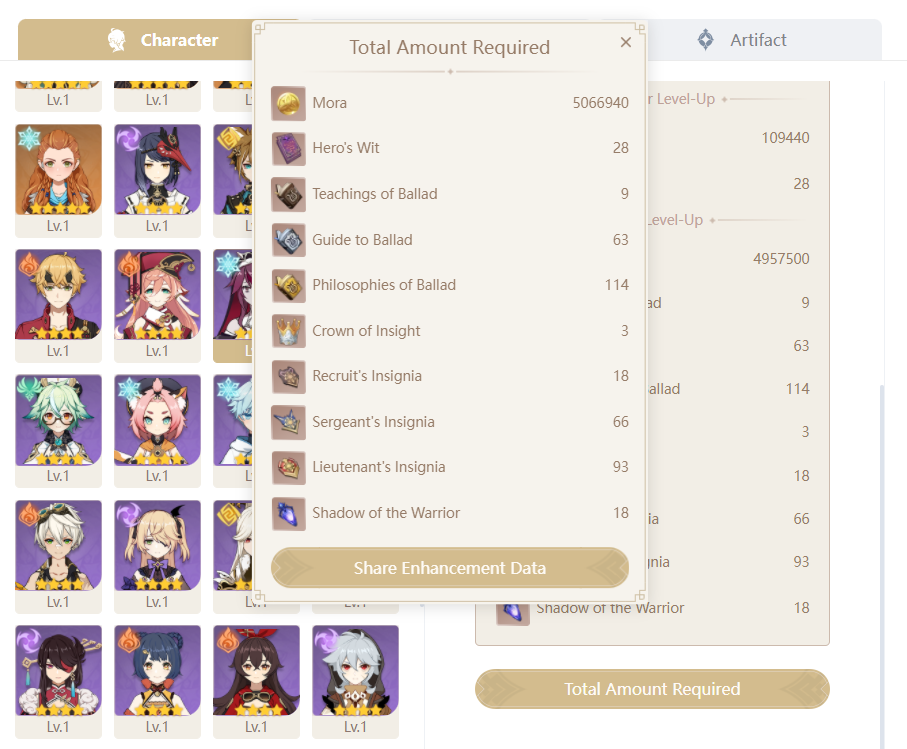Choose the brown-haired girl with red bow
Screen dimensions: 907x749
(256, 670)
